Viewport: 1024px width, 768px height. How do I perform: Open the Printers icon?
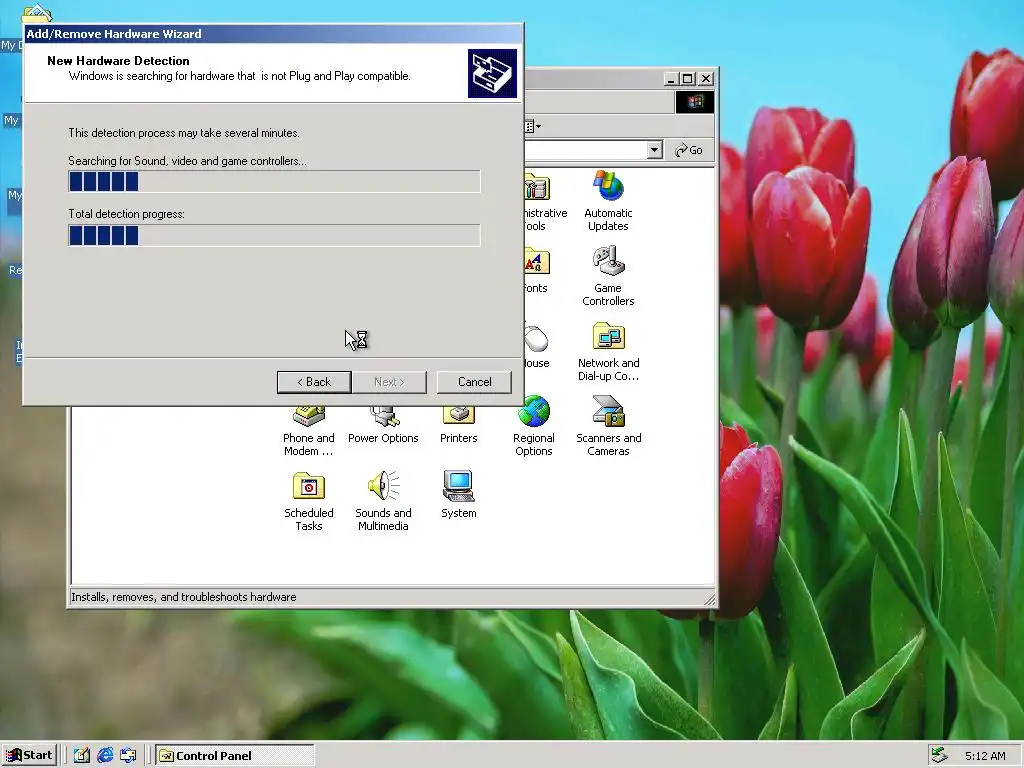[458, 426]
